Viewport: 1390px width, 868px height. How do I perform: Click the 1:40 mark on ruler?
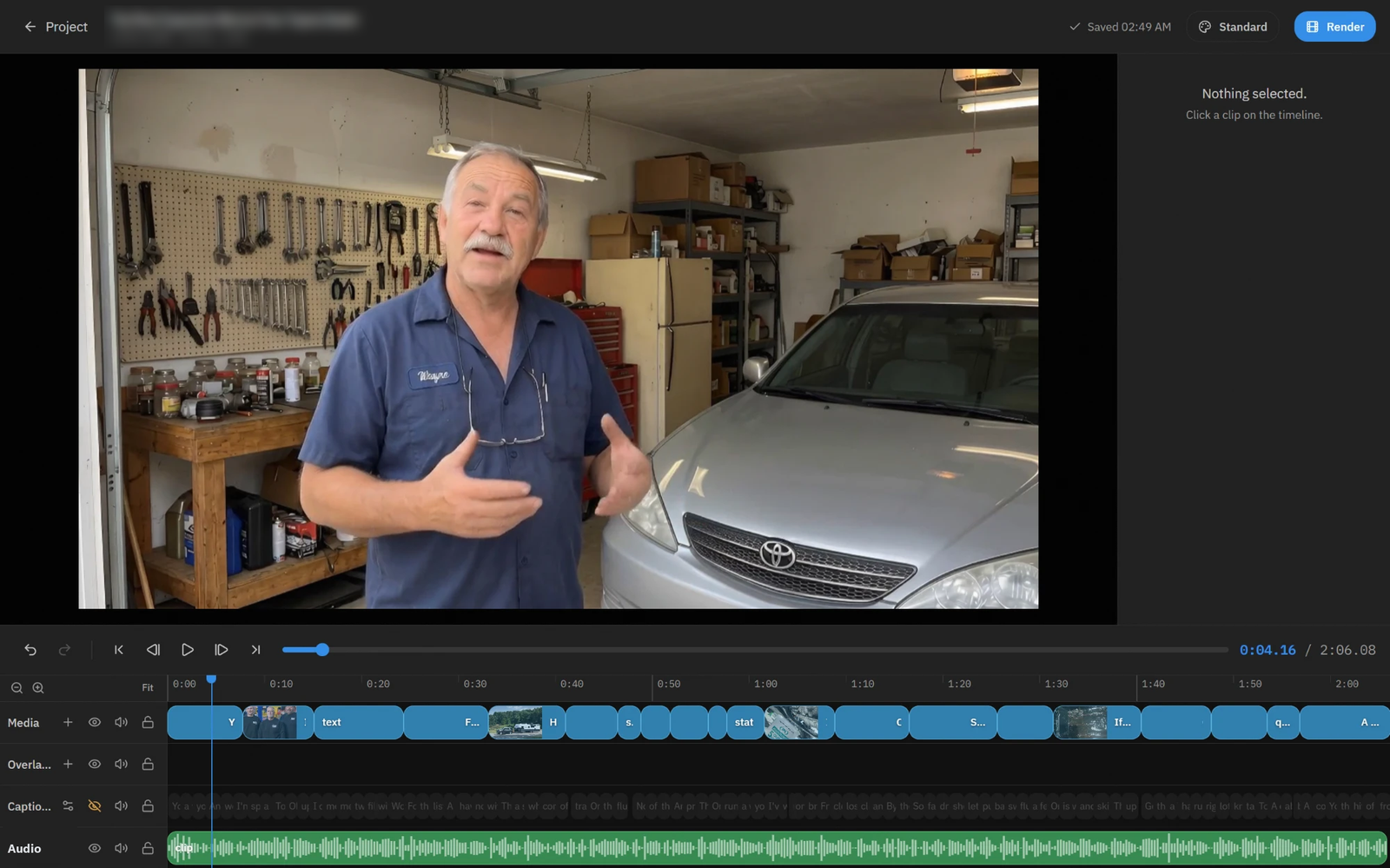(x=1153, y=684)
